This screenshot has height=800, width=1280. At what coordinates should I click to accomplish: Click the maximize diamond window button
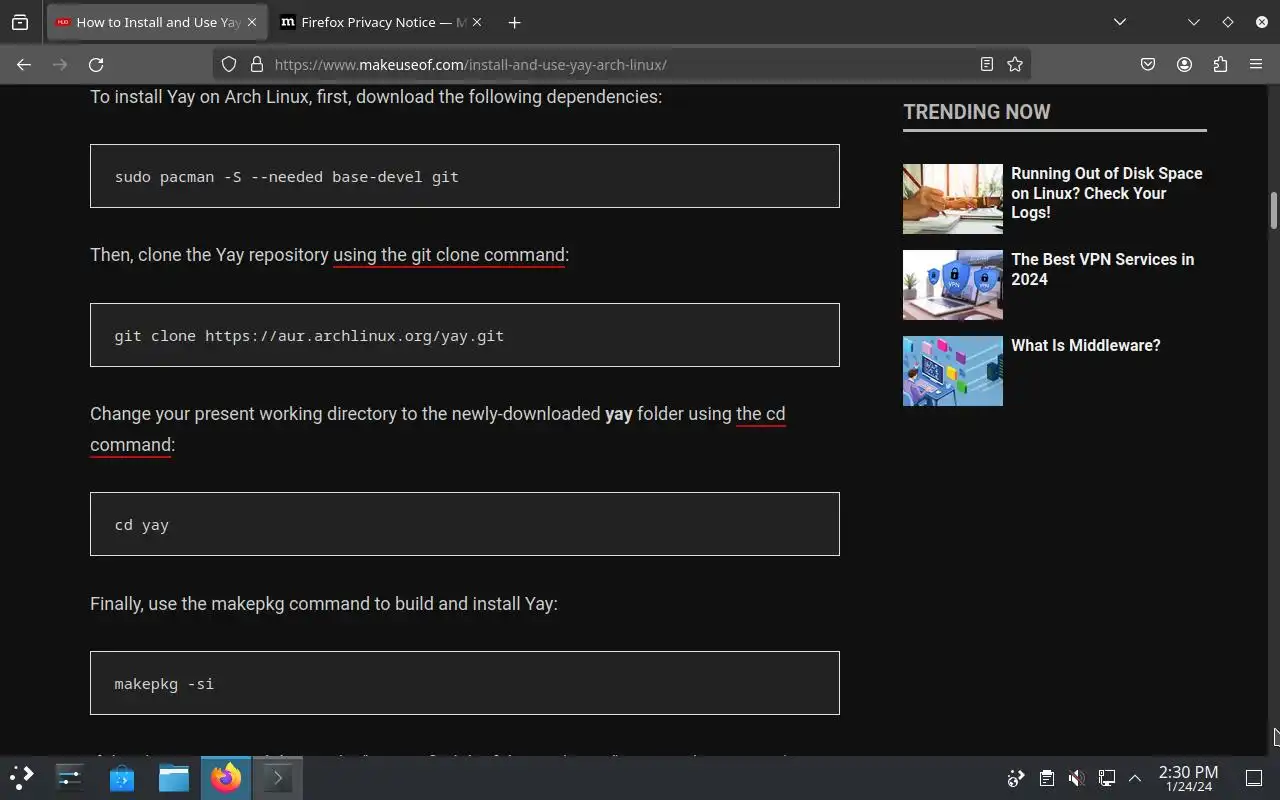(1228, 22)
